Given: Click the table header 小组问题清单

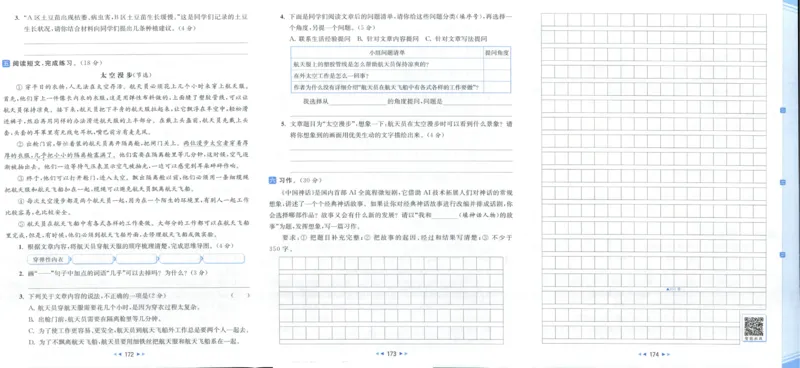Looking at the screenshot, I should pyautogui.click(x=387, y=52).
